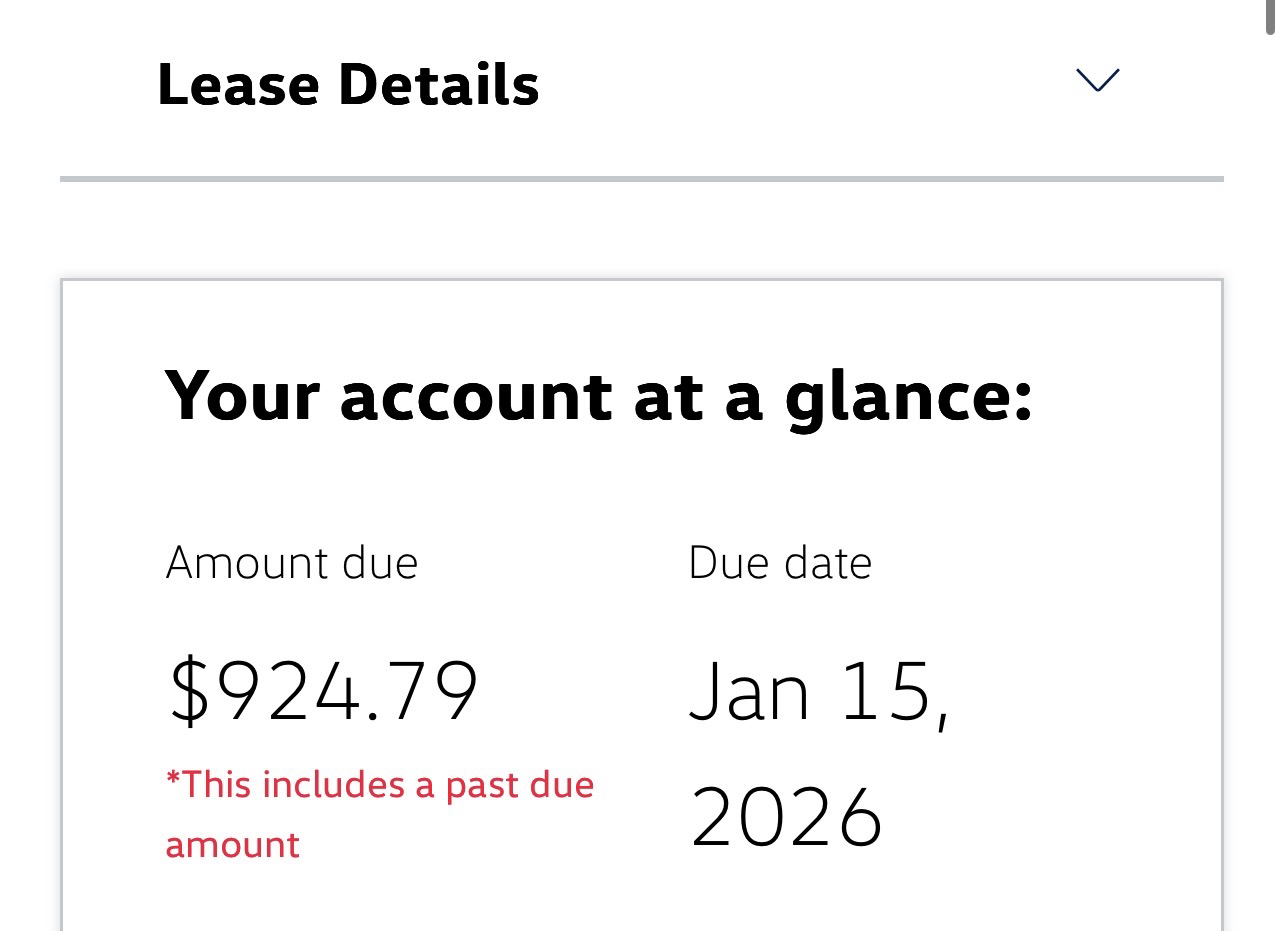Click the $924.79 amount due value
This screenshot has height=931, width=1284.
[324, 691]
